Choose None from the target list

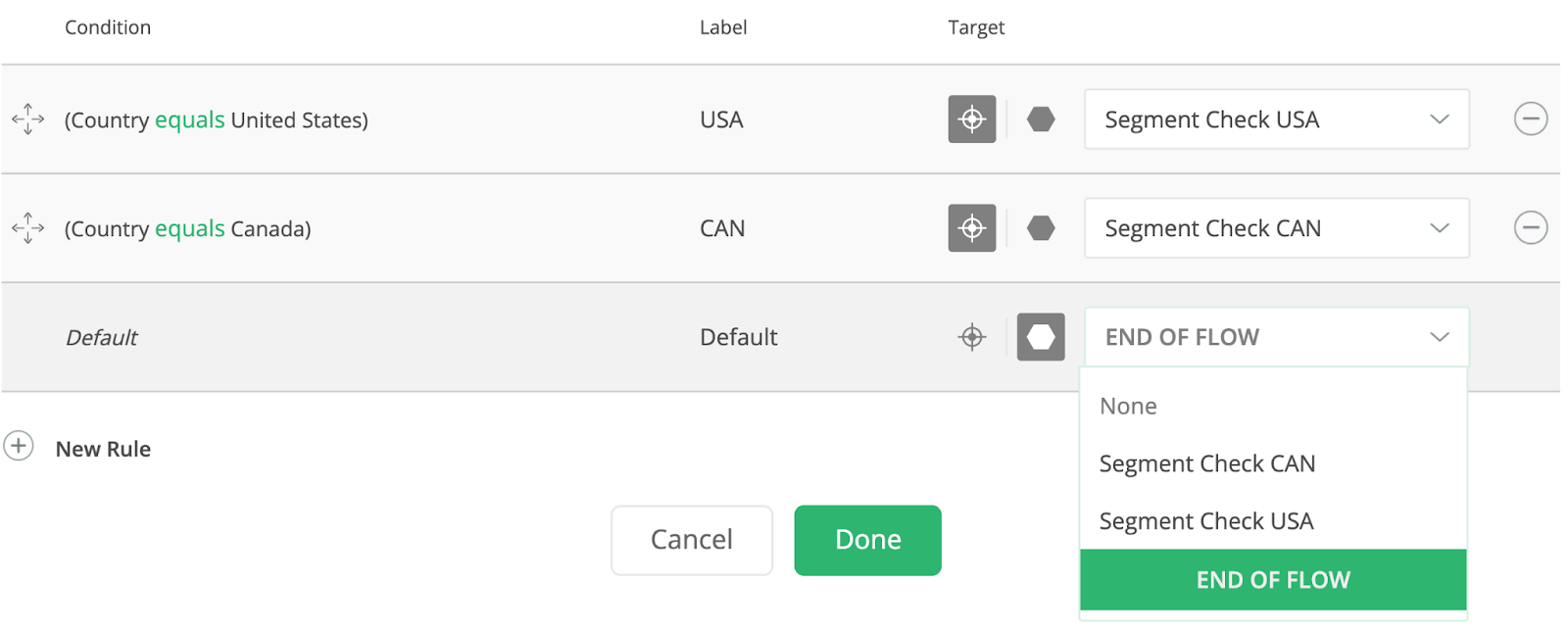pyautogui.click(x=1128, y=407)
